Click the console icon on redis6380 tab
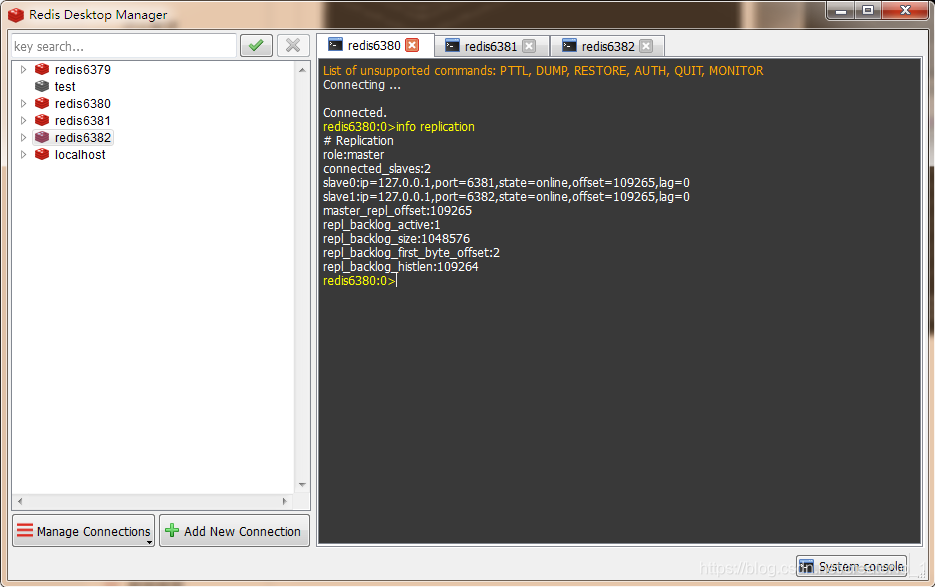Image resolution: width=935 pixels, height=587 pixels. (335, 45)
